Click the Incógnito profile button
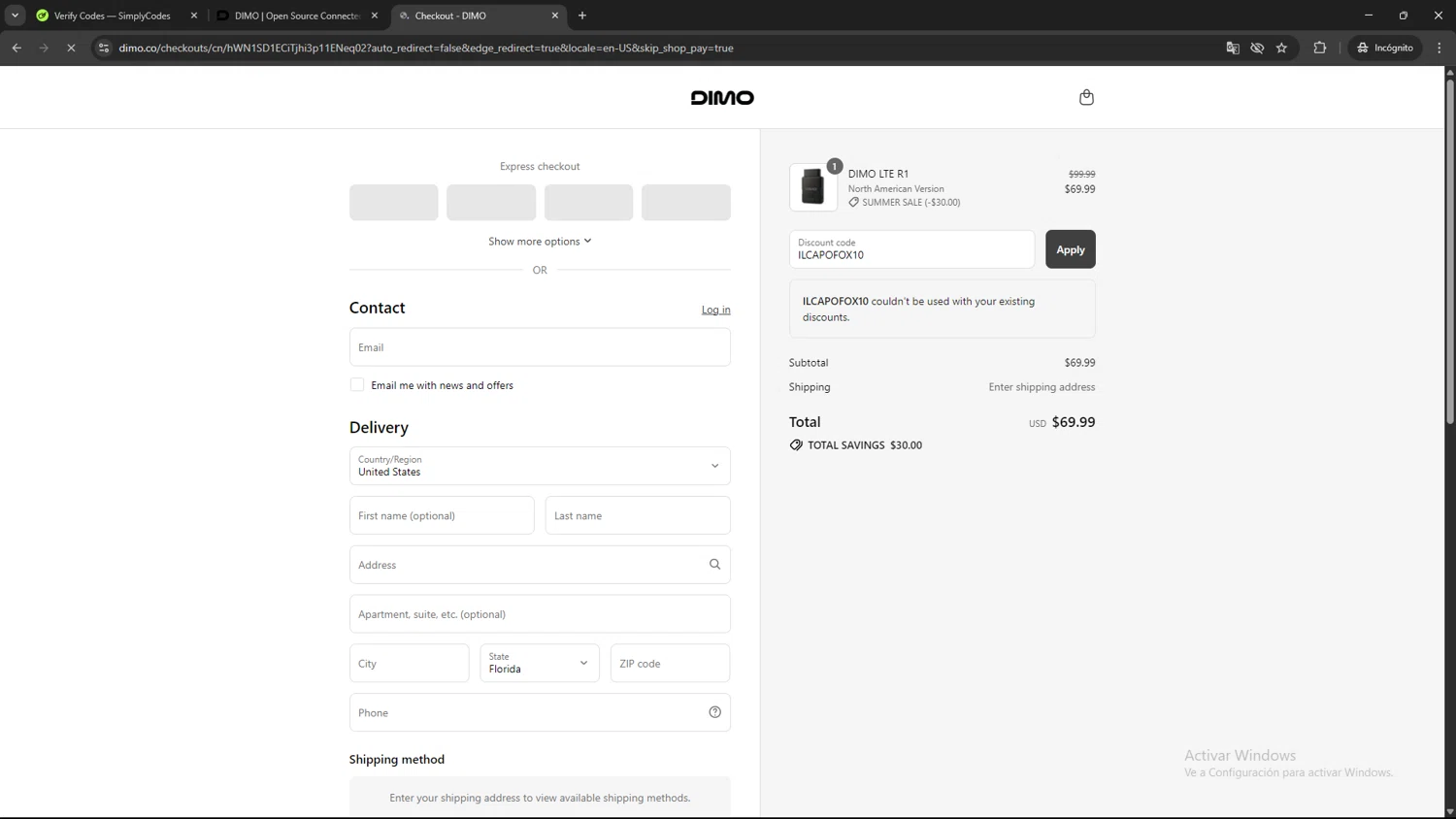Screen dimensions: 1456x819 [x=1385, y=48]
